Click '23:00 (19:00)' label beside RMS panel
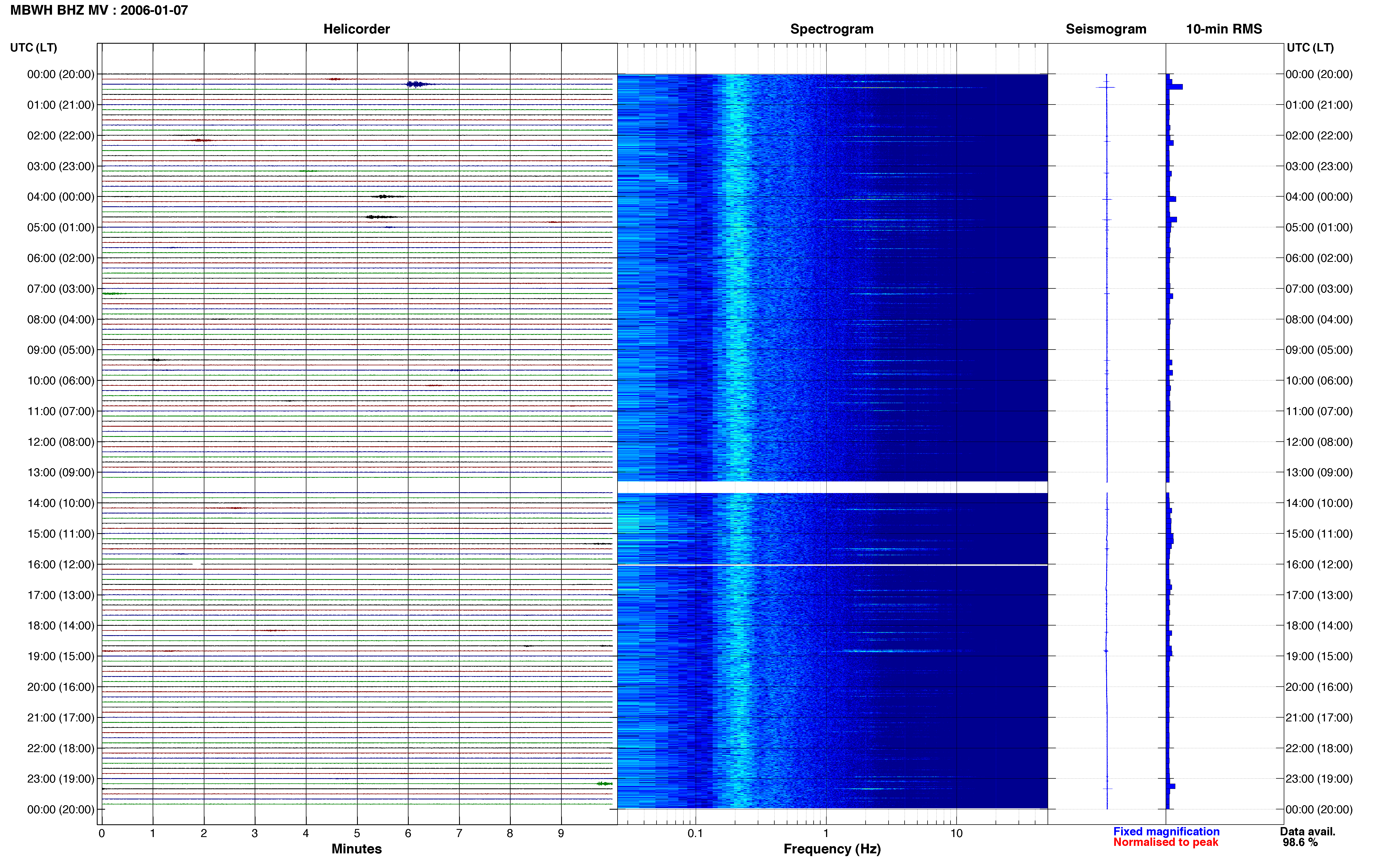This screenshot has height=868, width=1388. 1319,779
